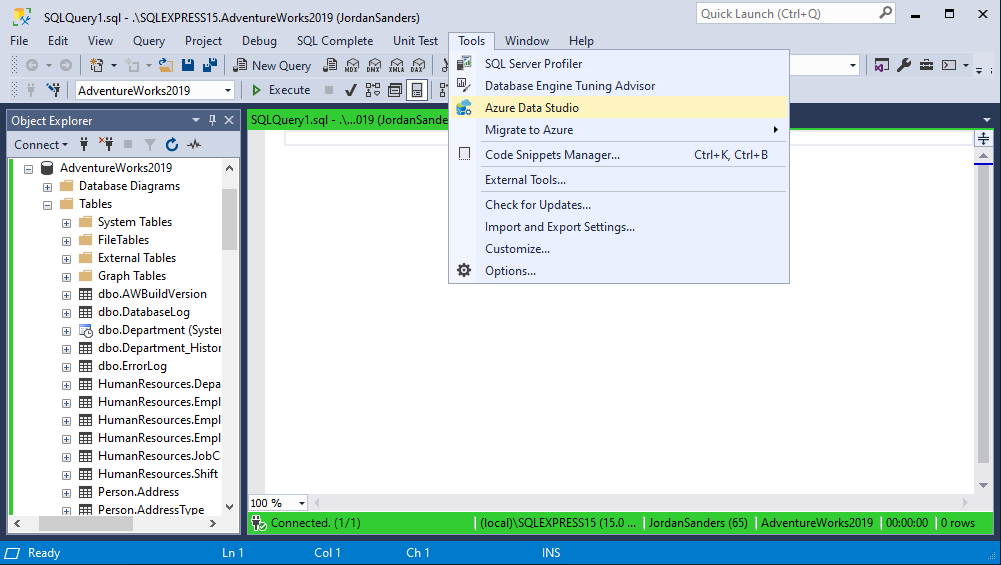This screenshot has height=565, width=1001.
Task: Click the Change Connection plug icon
Action: pos(54,90)
